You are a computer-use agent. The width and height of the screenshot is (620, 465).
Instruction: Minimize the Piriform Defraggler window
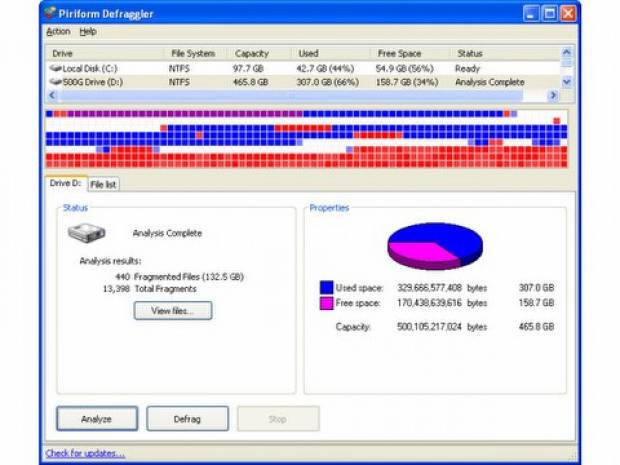coord(531,13)
